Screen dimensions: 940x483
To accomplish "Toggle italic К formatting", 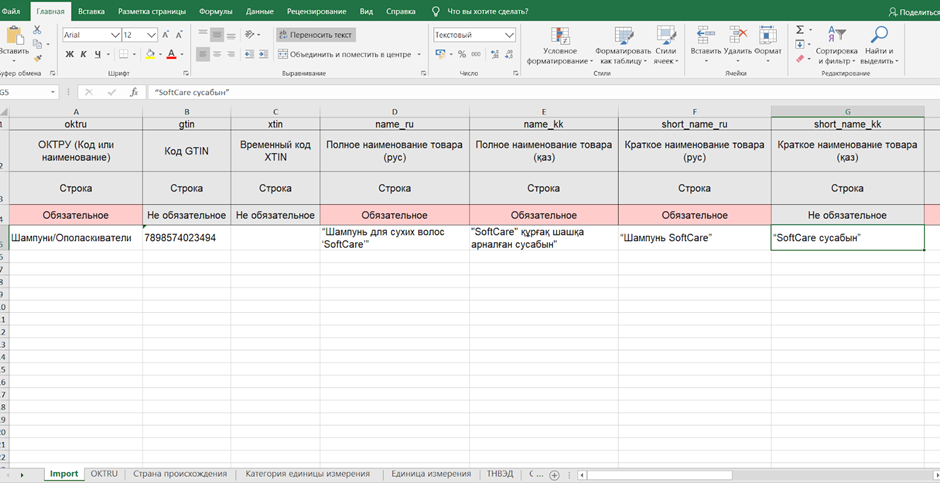I will [x=83, y=55].
